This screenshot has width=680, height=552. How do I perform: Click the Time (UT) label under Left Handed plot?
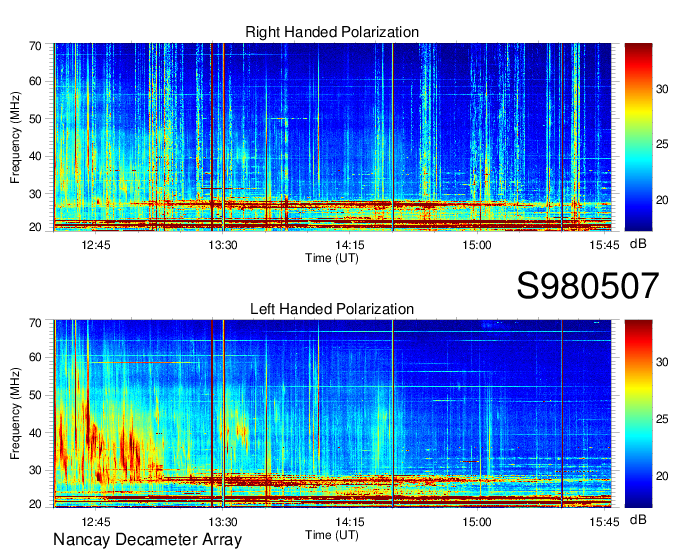[x=332, y=535]
